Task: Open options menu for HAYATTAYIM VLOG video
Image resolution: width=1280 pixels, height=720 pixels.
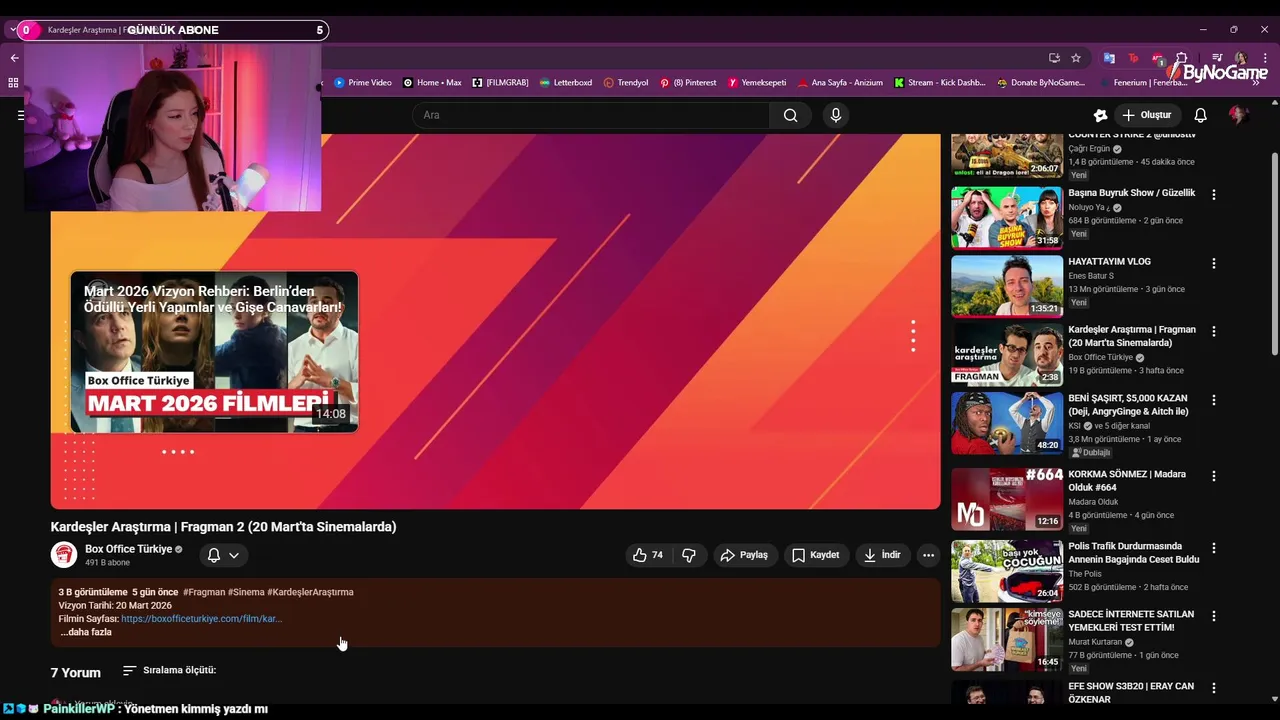Action: [x=1214, y=264]
